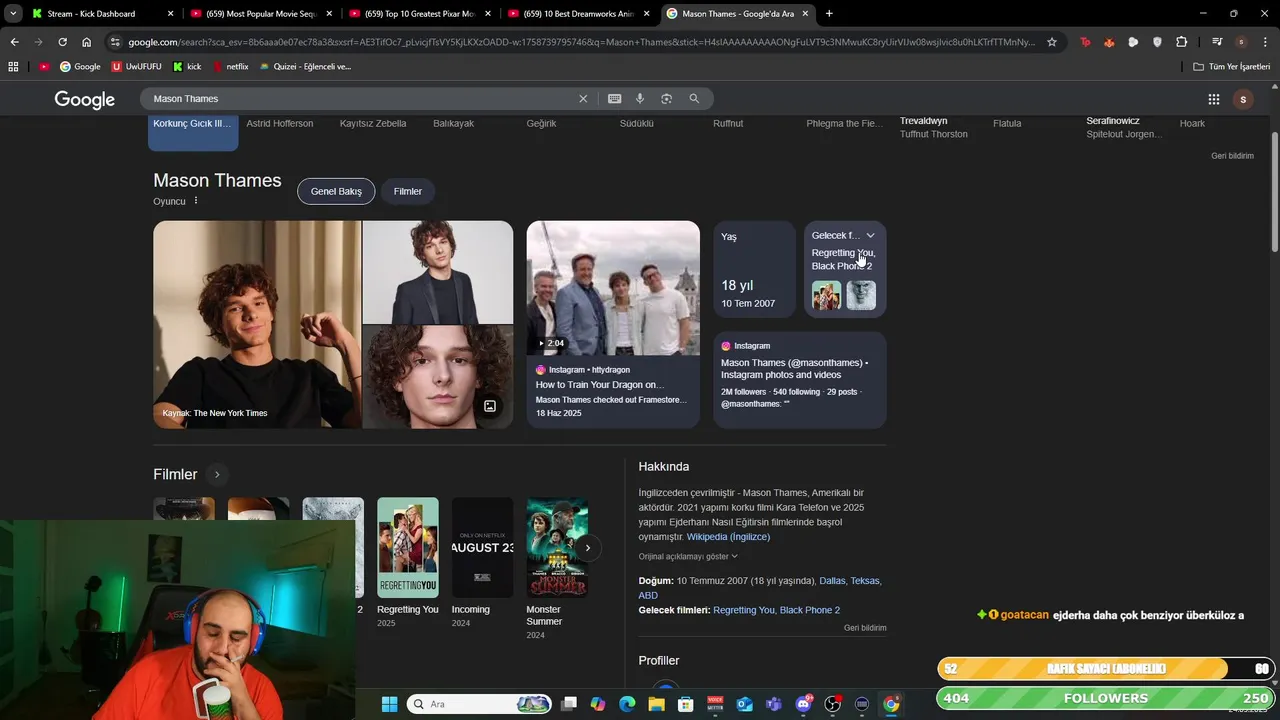Open the Incoming movie poster

[x=482, y=547]
